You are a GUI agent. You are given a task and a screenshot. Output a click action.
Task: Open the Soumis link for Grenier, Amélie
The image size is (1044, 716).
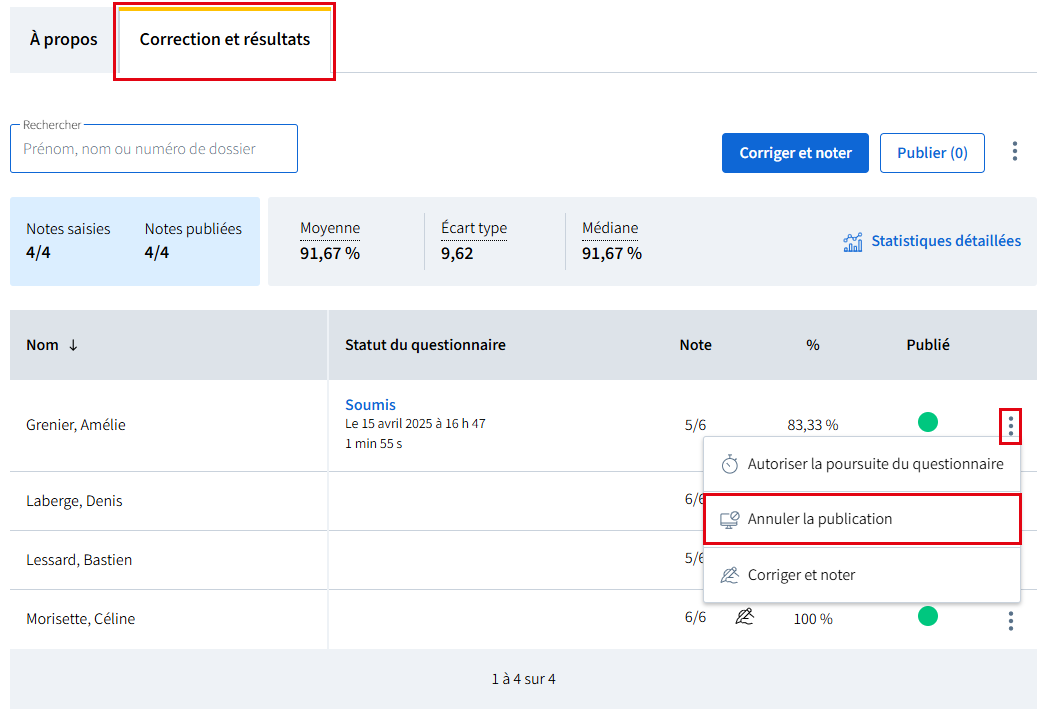[371, 405]
